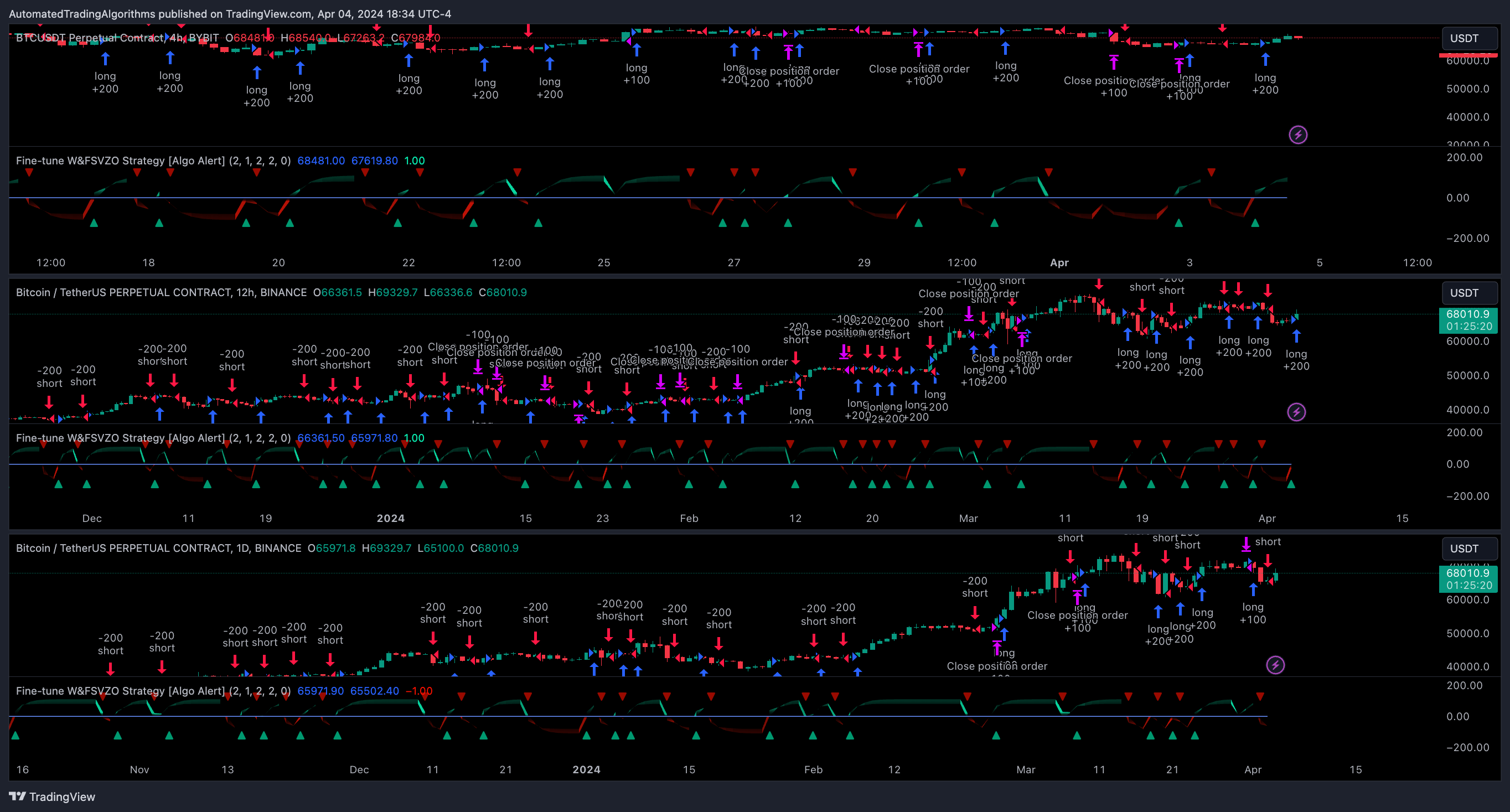Click the Fine-tune W&FSVZO Strategy label under the 1D chart
Screen dimensions: 1510x812
coord(153,691)
